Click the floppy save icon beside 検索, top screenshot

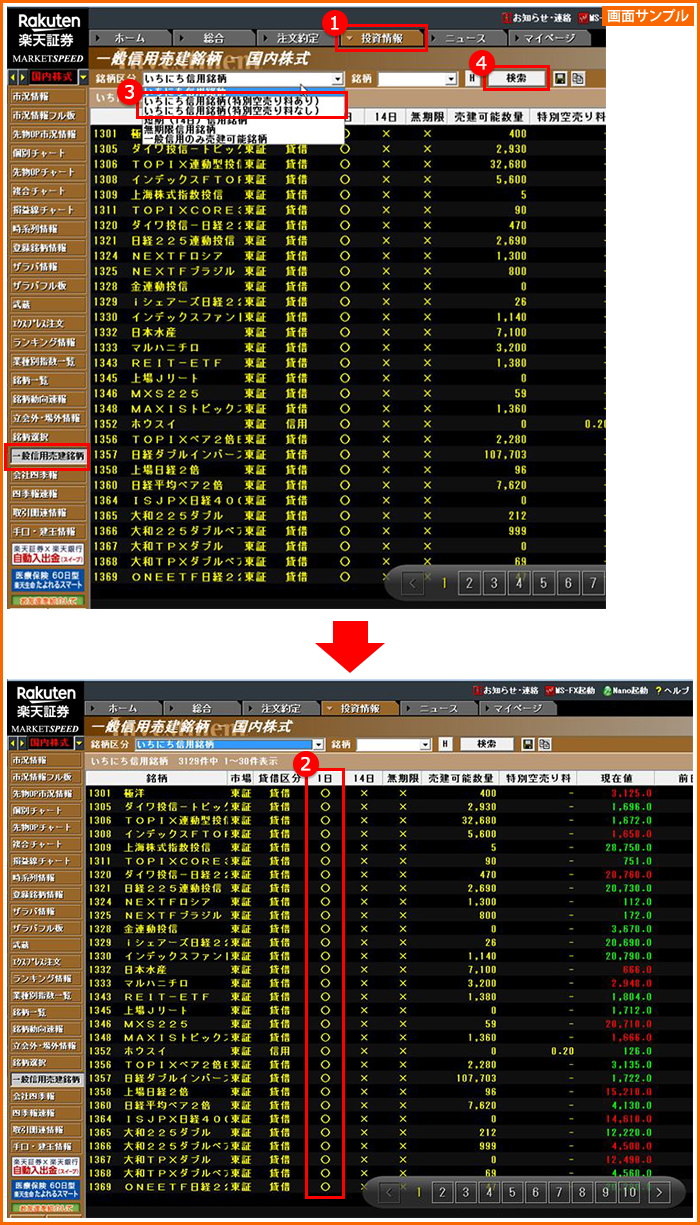coord(561,78)
